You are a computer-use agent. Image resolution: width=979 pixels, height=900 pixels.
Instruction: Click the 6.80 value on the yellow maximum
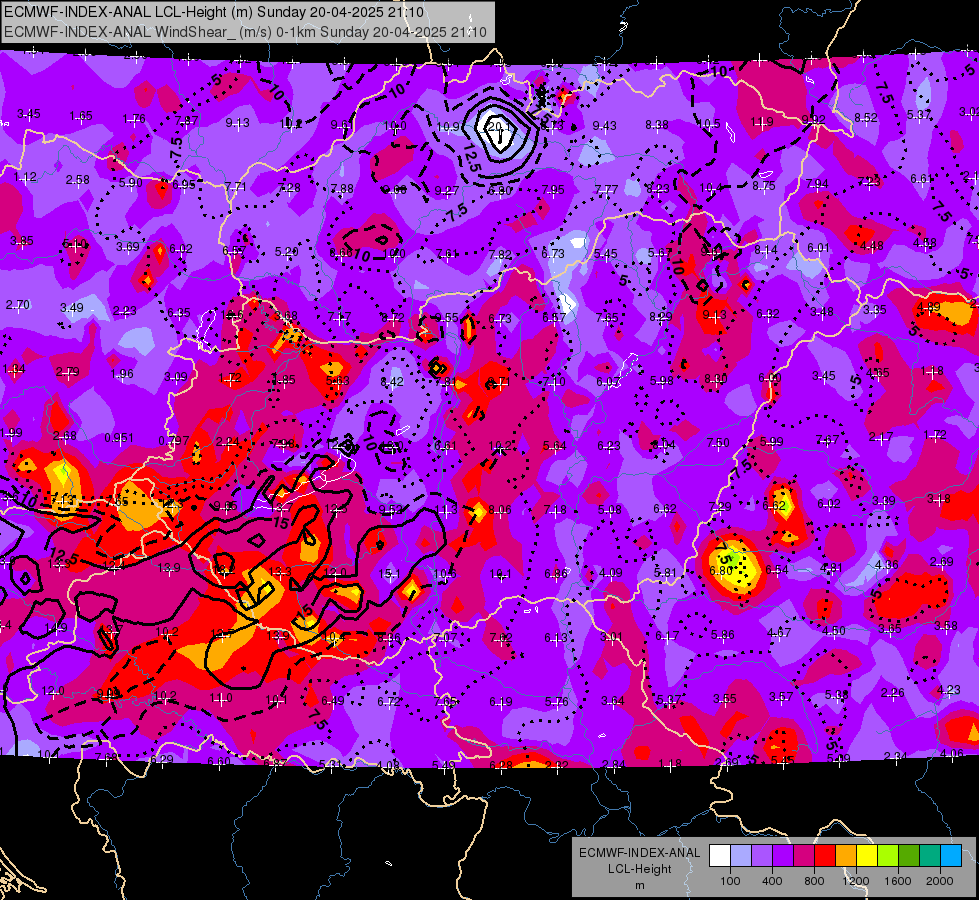pyautogui.click(x=721, y=571)
